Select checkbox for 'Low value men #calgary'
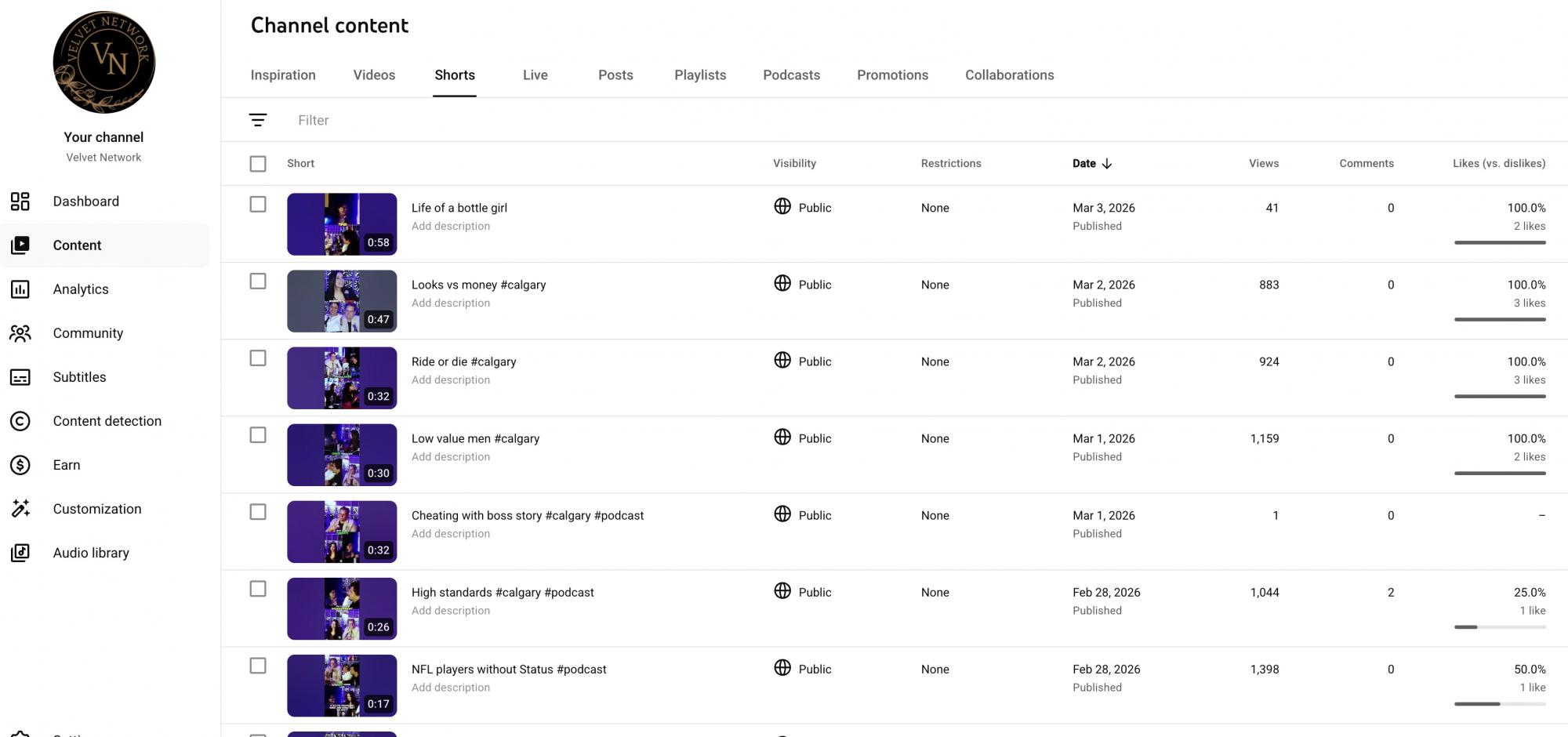Viewport: 1568px width, 737px height. pos(258,435)
